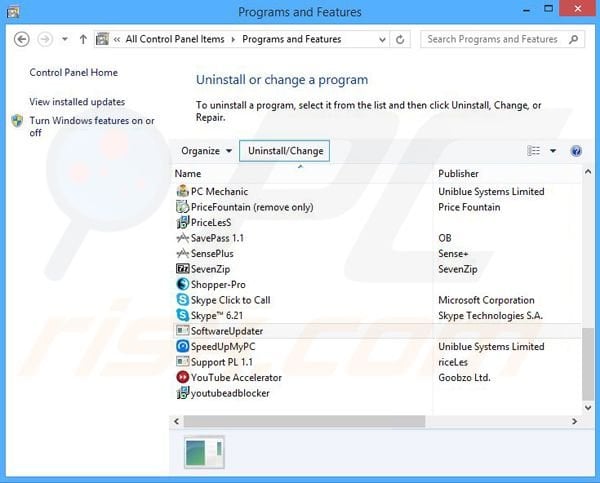Click the window title bar system icon

click(13, 12)
